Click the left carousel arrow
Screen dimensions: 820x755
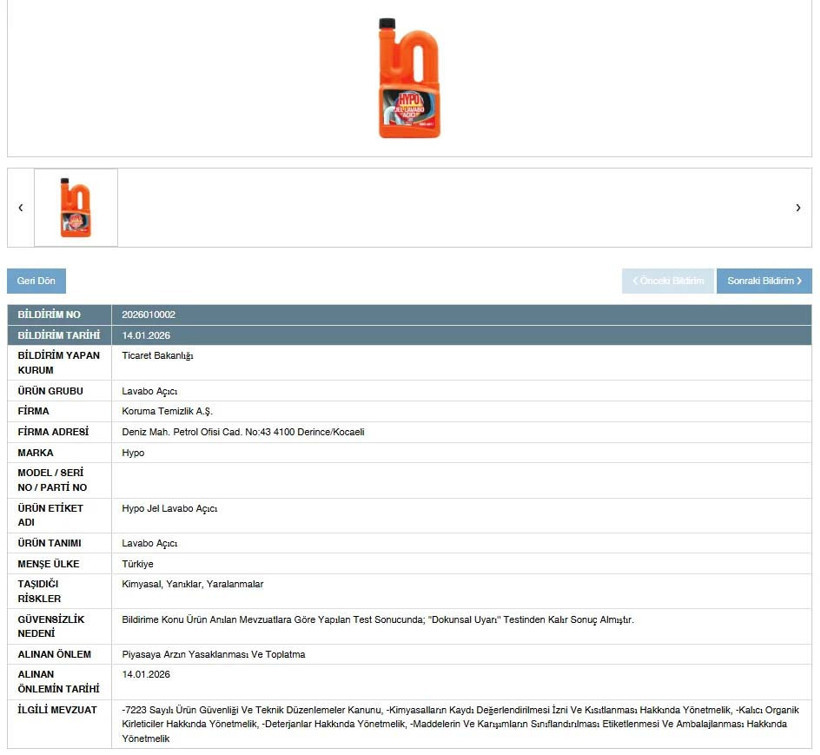point(20,208)
